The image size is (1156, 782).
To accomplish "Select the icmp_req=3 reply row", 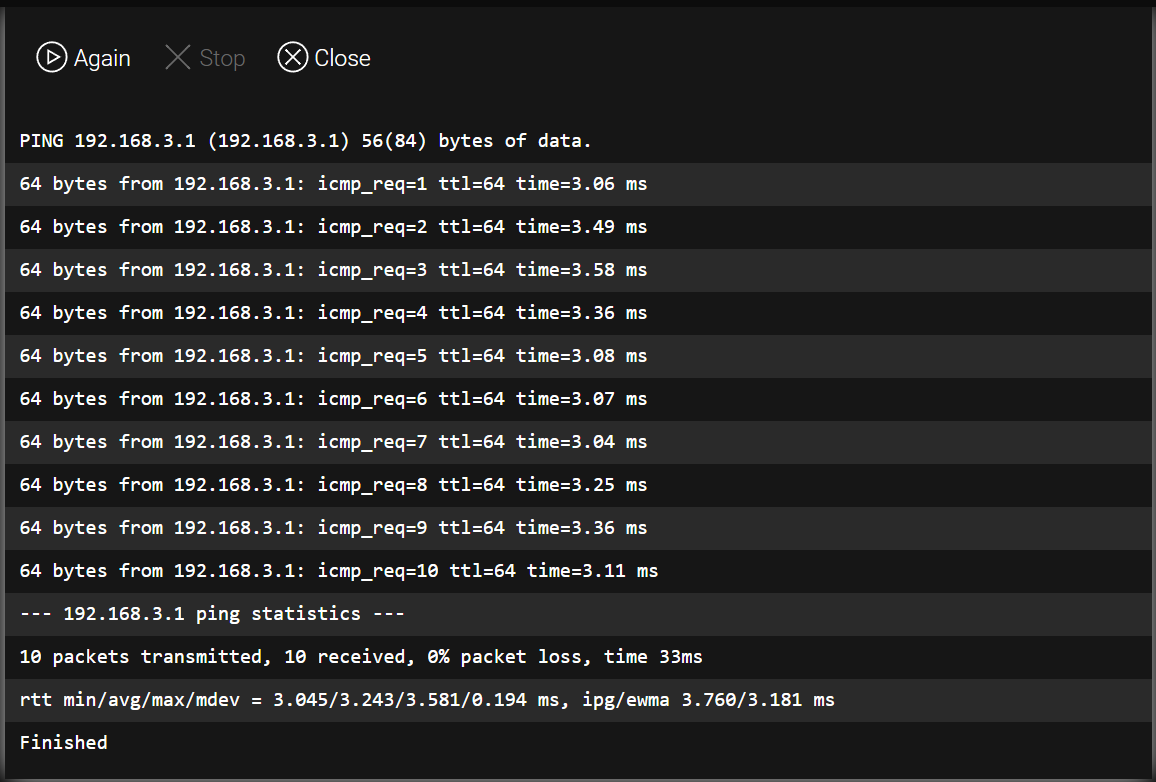I will coord(579,270).
